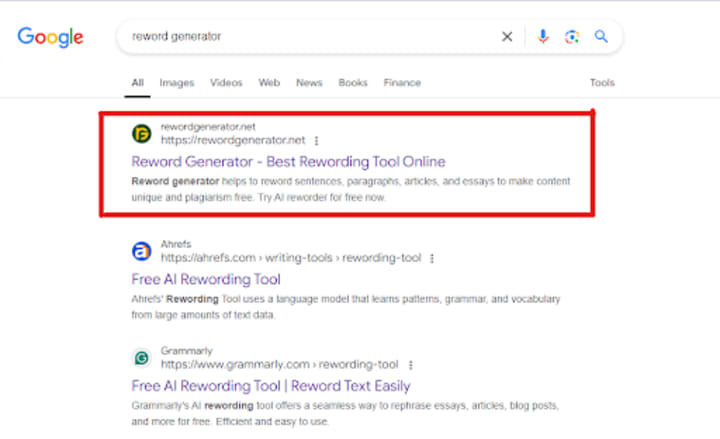This screenshot has height=439, width=720.
Task: Click the 'rewordgenerator.net' site name
Action: 208,127
